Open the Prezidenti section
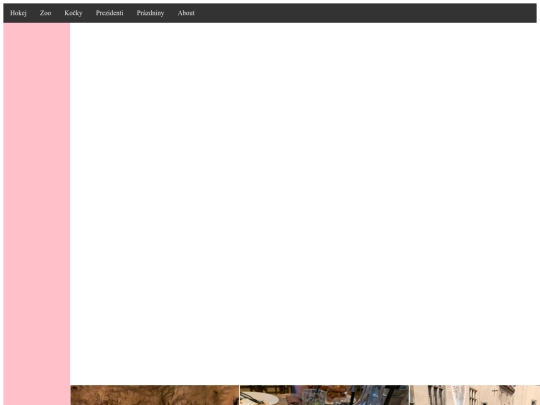This screenshot has height=405, width=540. pos(109,13)
